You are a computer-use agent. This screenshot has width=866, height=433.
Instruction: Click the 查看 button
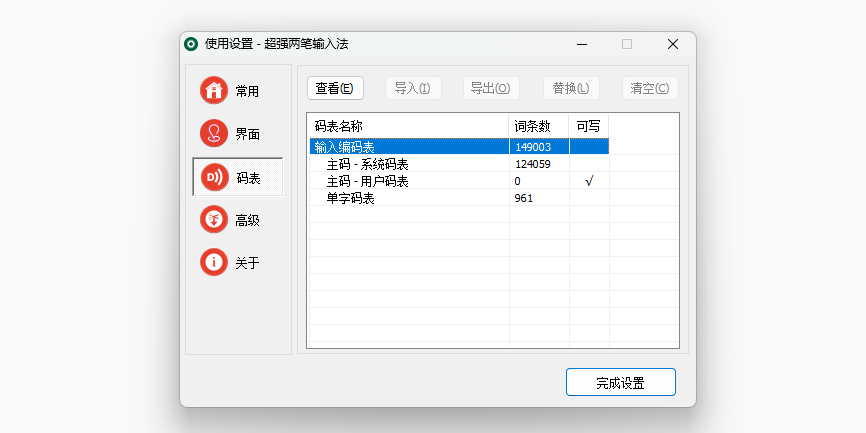point(335,88)
